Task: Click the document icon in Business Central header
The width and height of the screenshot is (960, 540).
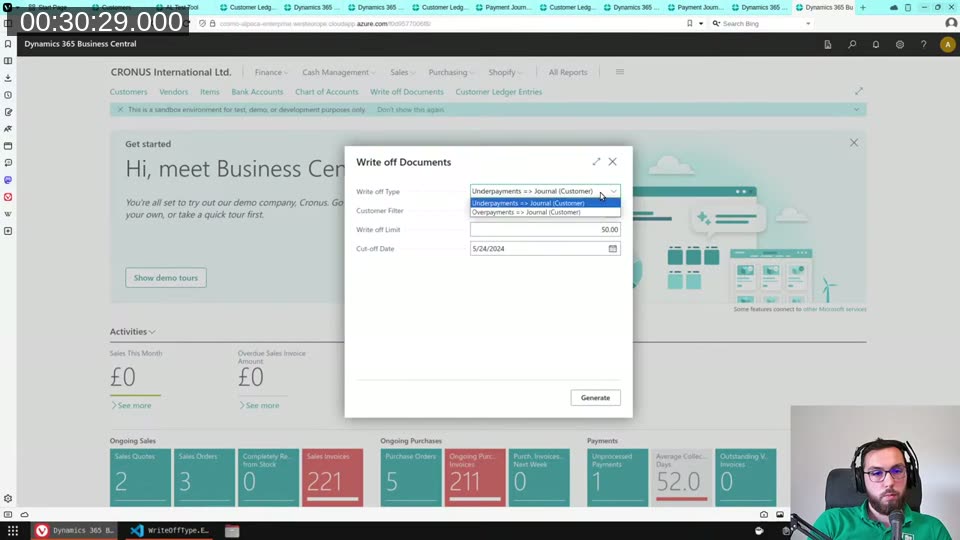Action: point(828,44)
